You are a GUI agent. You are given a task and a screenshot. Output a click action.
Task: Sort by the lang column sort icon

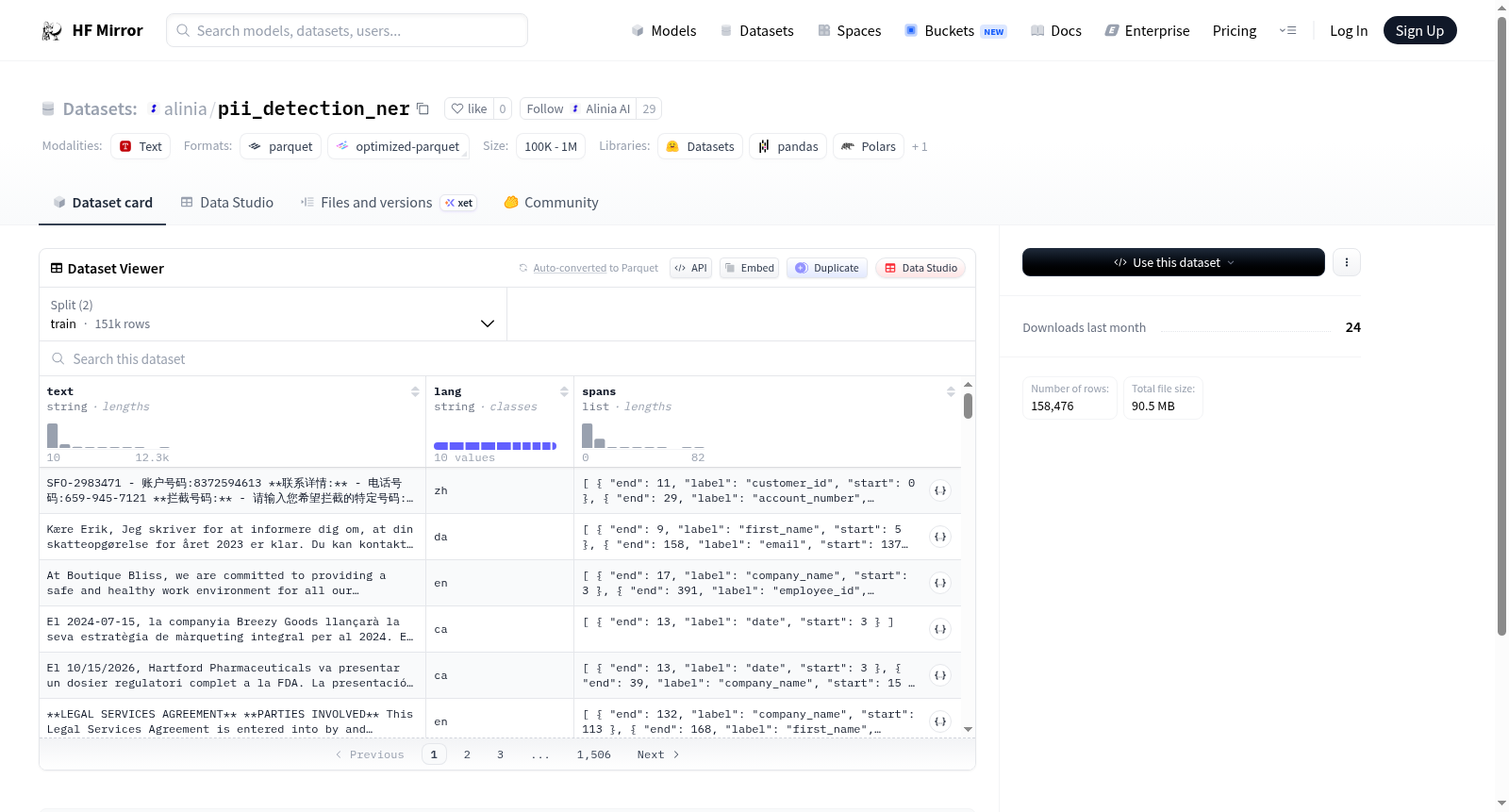tap(564, 391)
